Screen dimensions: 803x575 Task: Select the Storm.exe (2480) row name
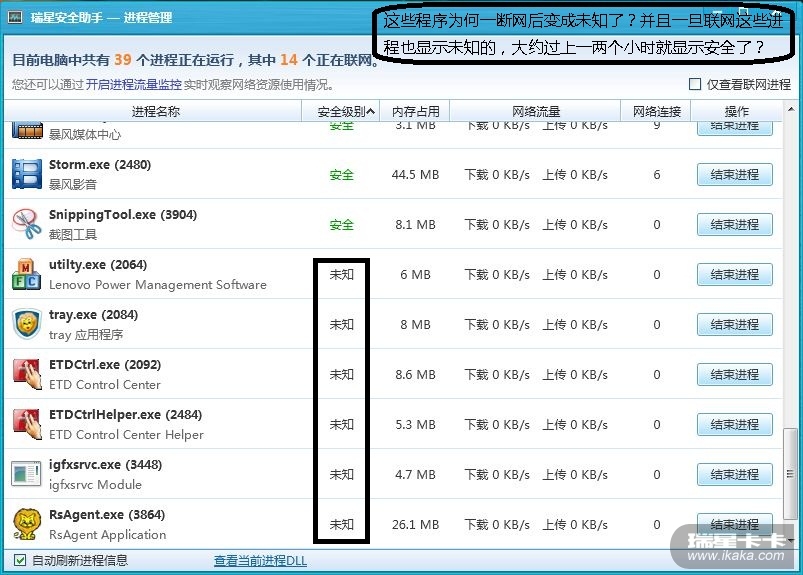click(100, 164)
